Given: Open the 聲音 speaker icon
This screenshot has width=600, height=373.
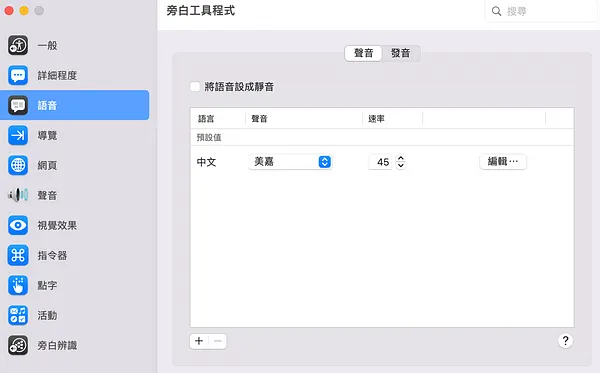Looking at the screenshot, I should coord(18,195).
